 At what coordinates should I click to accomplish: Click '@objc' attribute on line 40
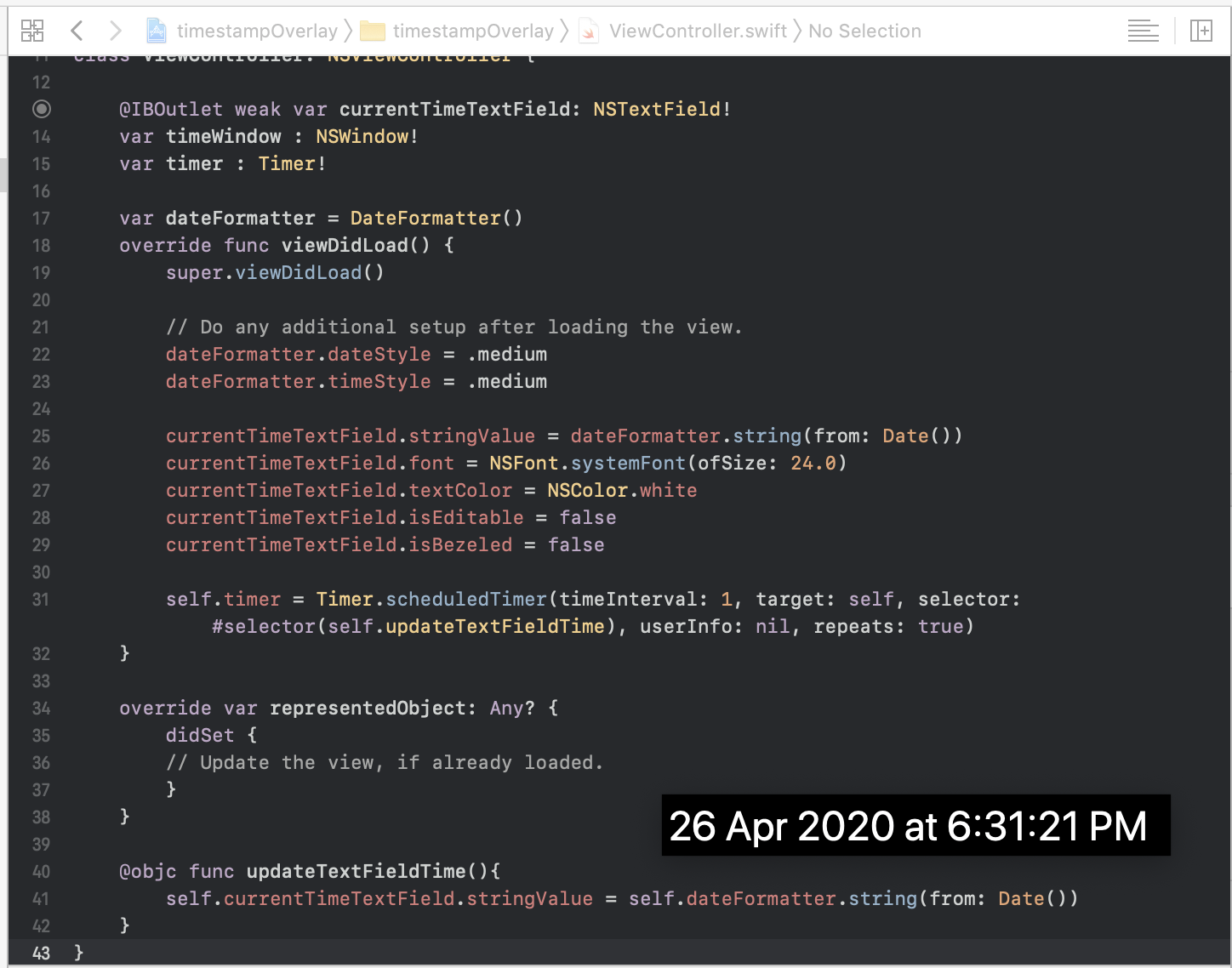pyautogui.click(x=148, y=871)
